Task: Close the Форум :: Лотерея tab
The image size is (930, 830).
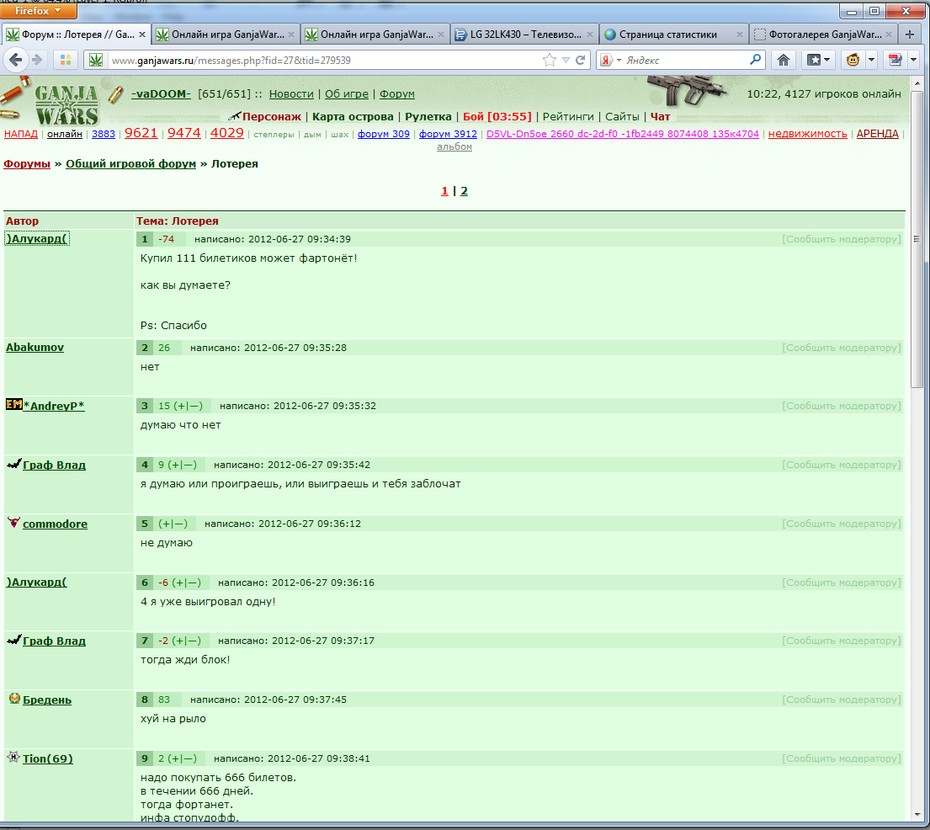Action: [142, 35]
